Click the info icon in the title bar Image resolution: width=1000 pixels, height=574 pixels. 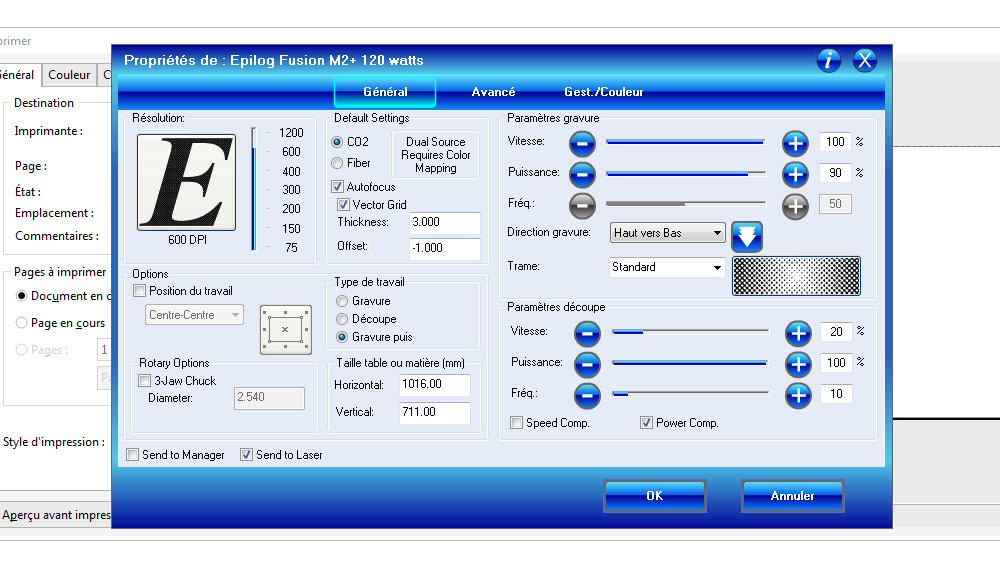click(828, 61)
